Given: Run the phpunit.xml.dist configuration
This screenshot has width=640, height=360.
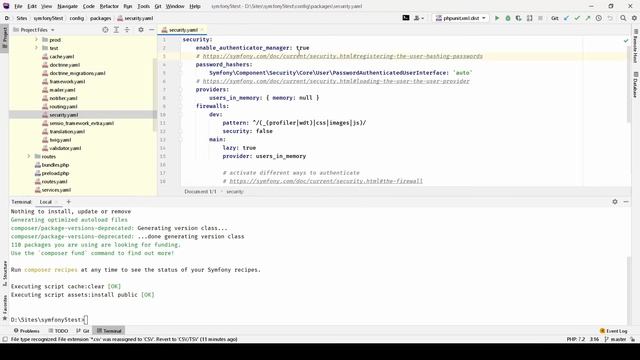Looking at the screenshot, I should click(497, 18).
